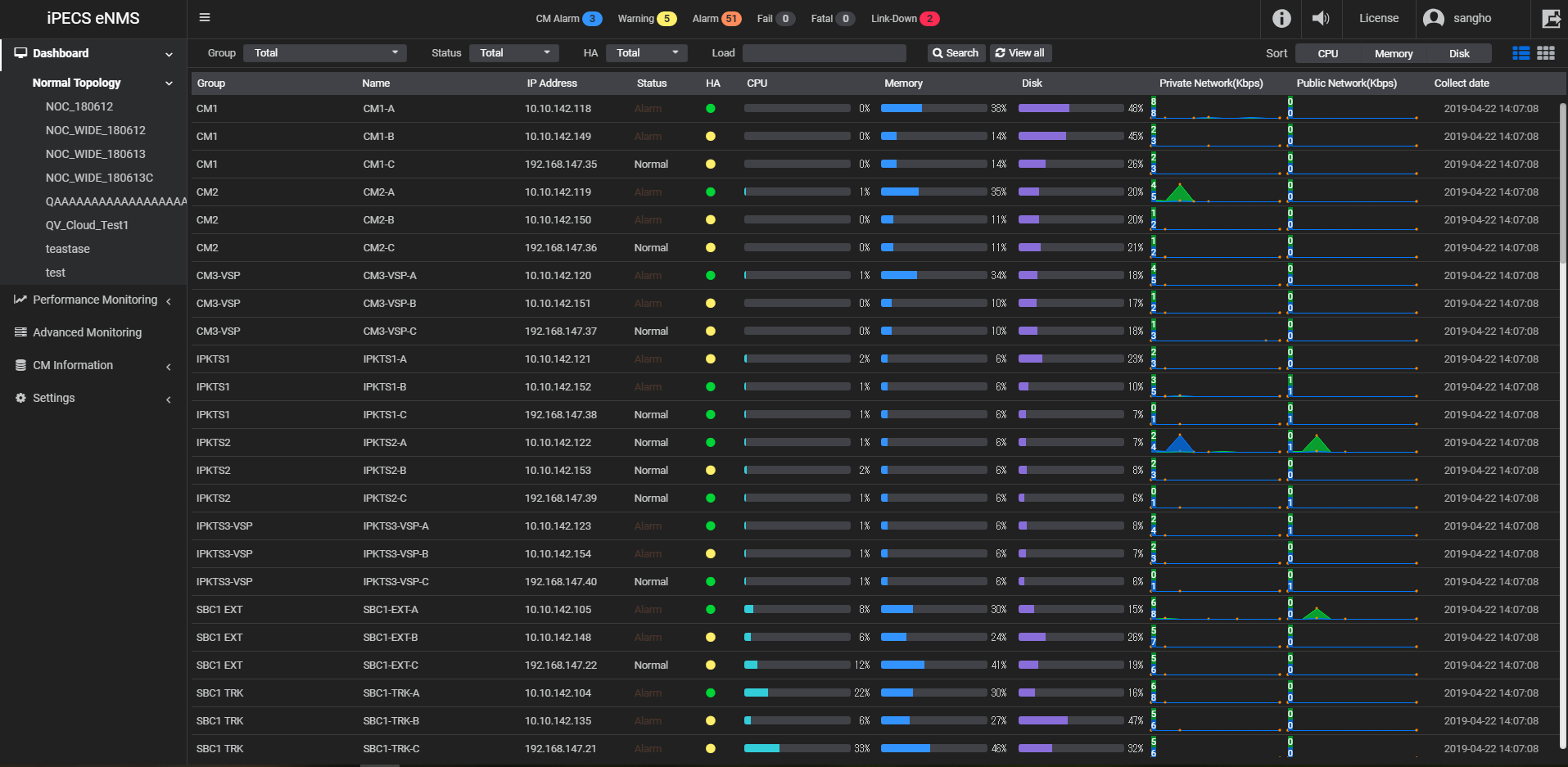Click the Advanced Monitoring list icon
This screenshot has height=767, width=1568.
click(20, 332)
